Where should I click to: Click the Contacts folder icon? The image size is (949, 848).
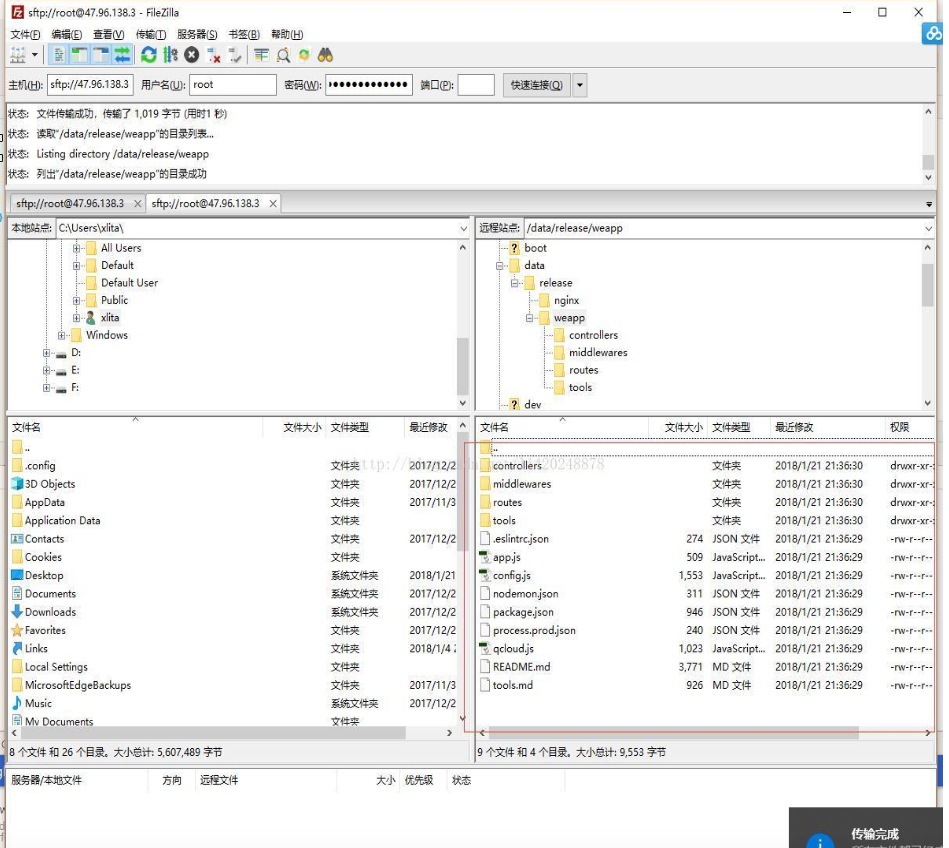click(x=17, y=539)
